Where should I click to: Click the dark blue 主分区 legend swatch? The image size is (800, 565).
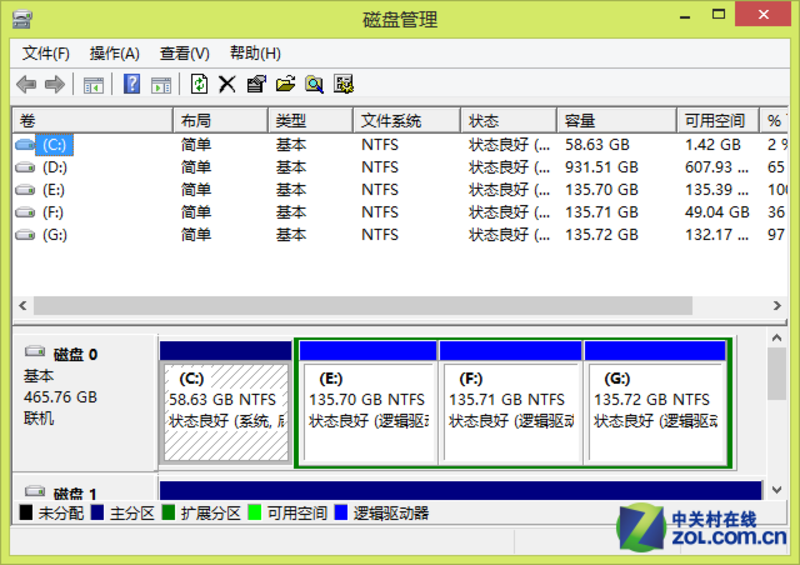pyautogui.click(x=97, y=512)
